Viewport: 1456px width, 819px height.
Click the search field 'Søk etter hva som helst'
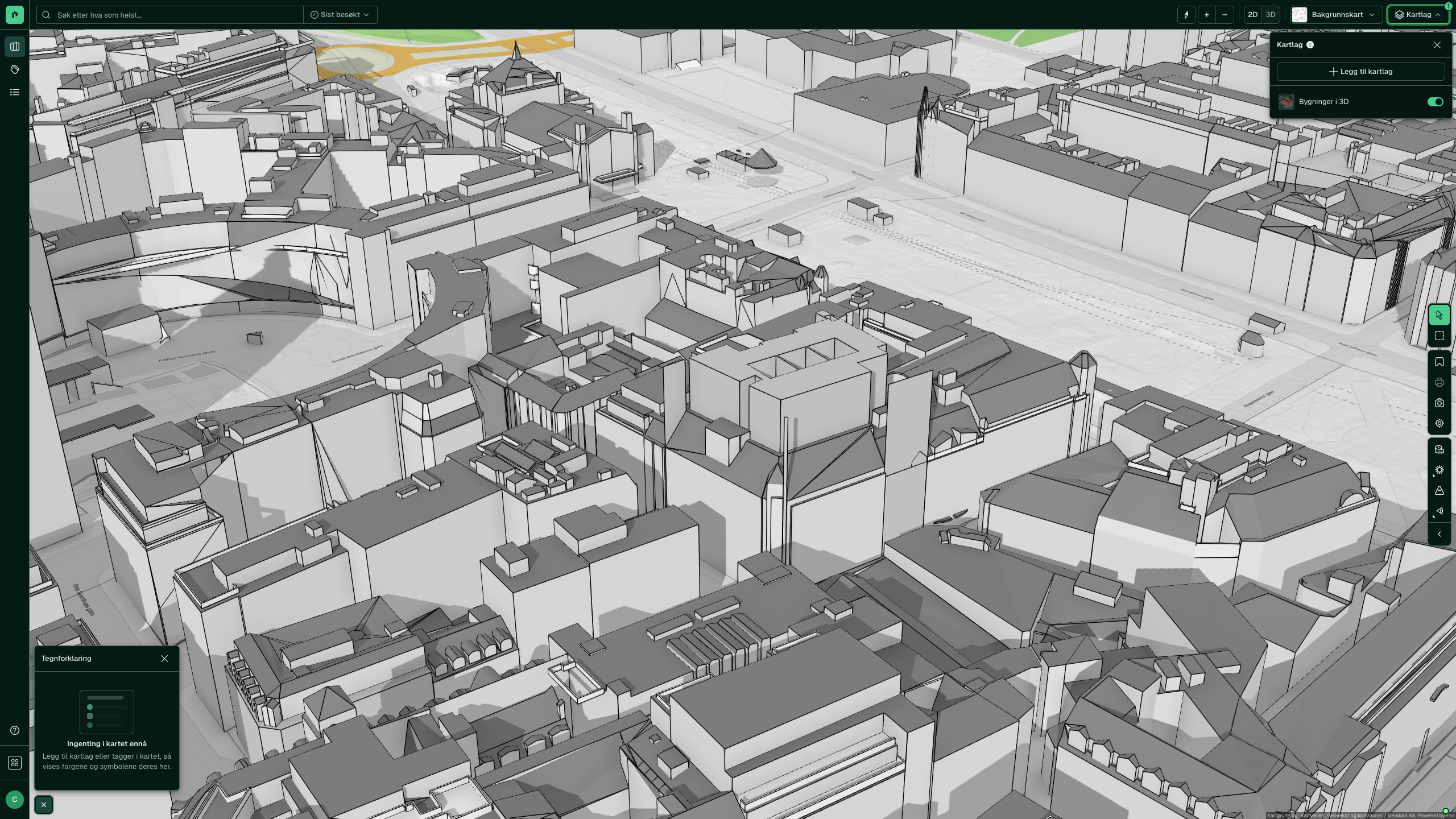(x=171, y=15)
